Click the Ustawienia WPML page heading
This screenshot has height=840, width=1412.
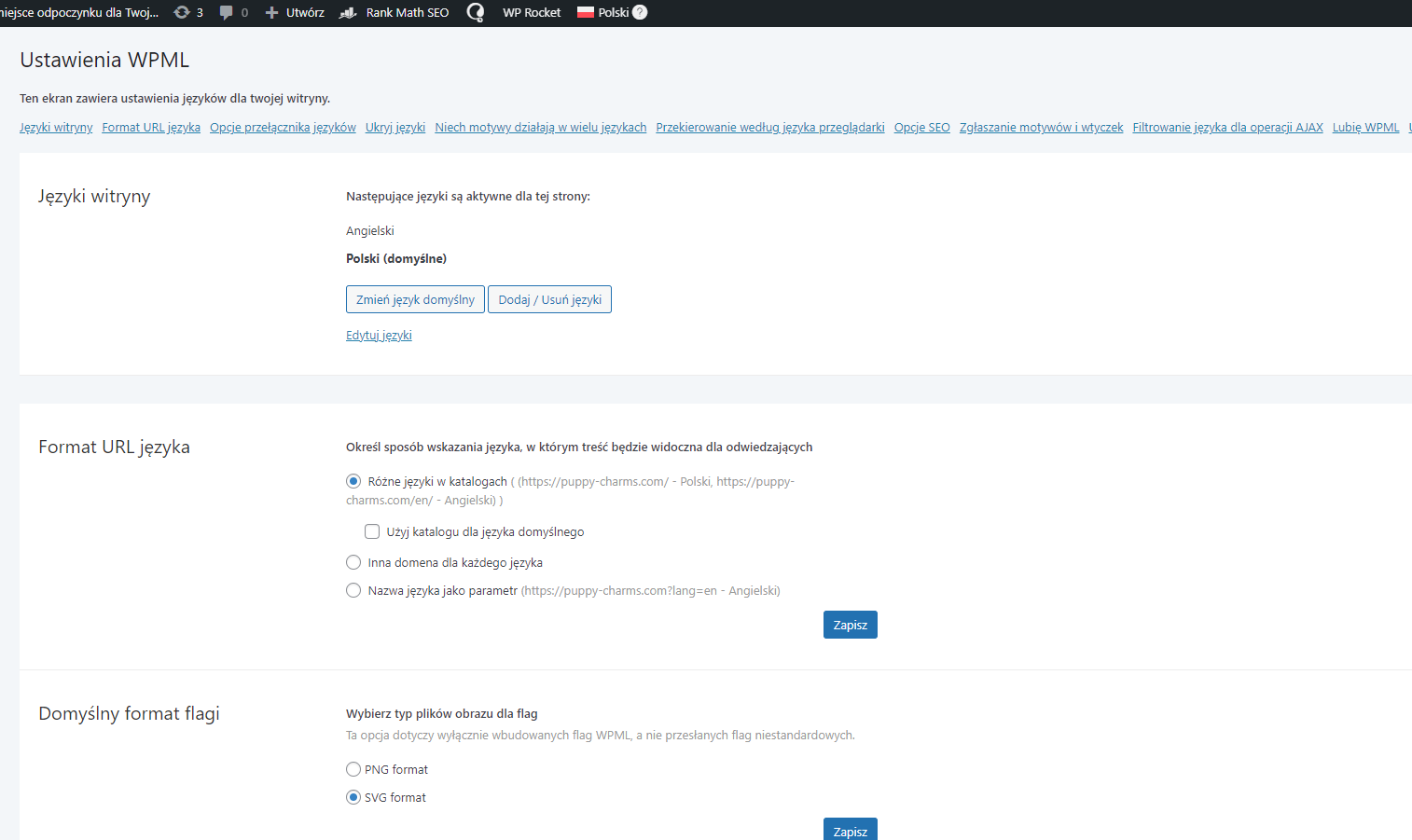[x=104, y=60]
